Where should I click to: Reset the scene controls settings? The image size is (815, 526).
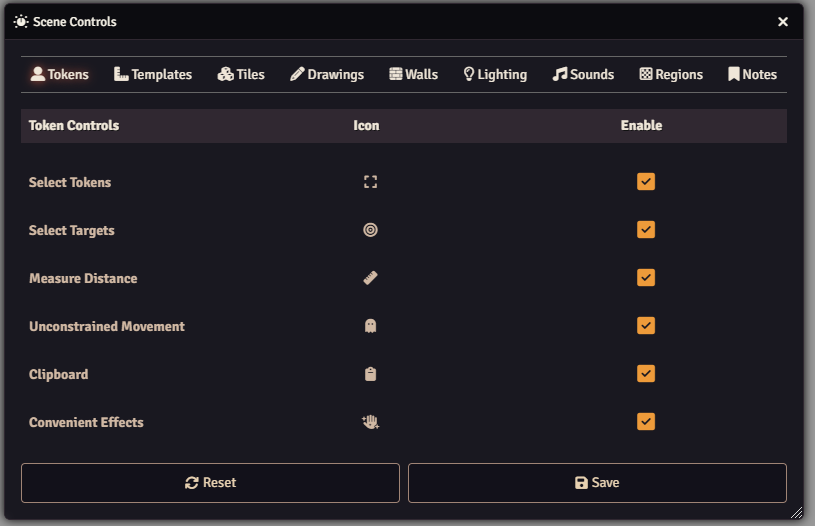tap(211, 483)
